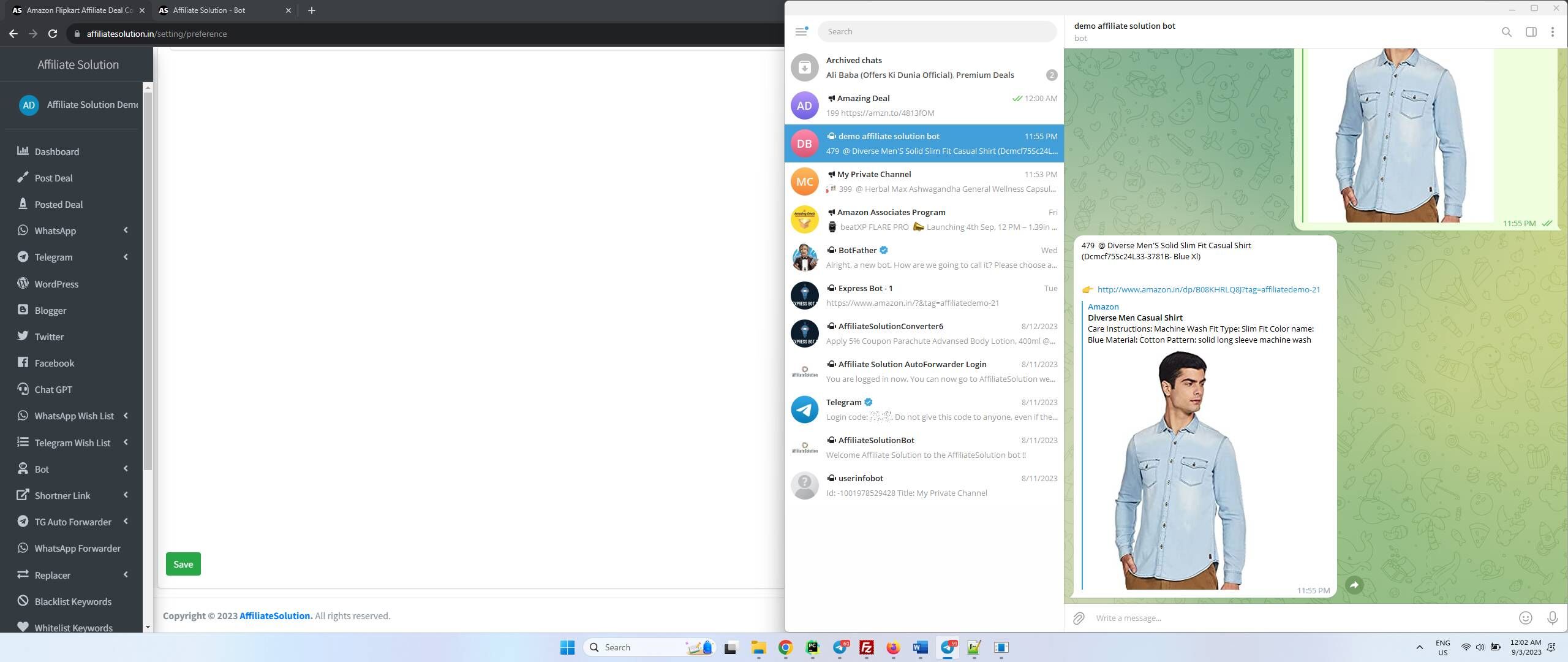The width and height of the screenshot is (1568, 662).
Task: Open the My Private Channel chat
Action: pyautogui.click(x=924, y=181)
